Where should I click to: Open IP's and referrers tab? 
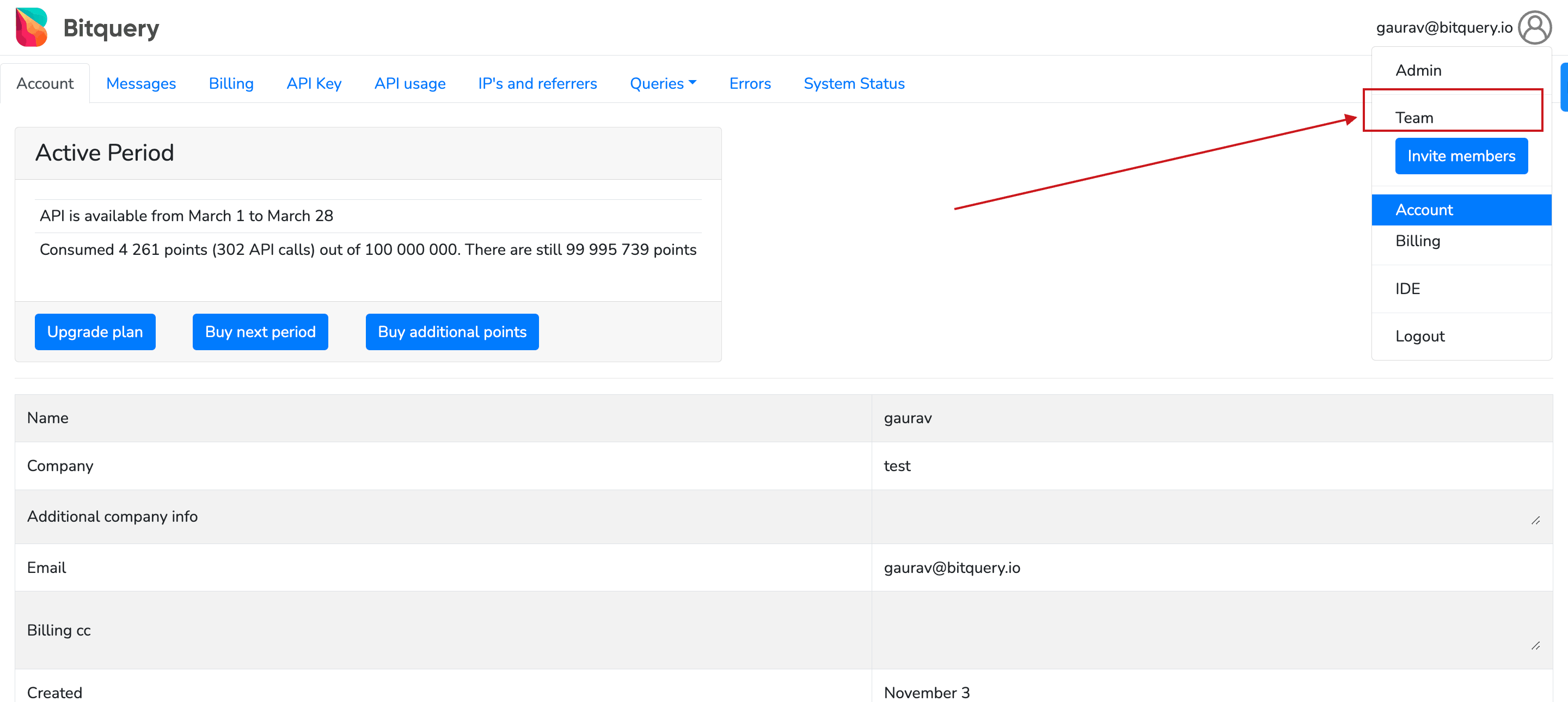(537, 83)
